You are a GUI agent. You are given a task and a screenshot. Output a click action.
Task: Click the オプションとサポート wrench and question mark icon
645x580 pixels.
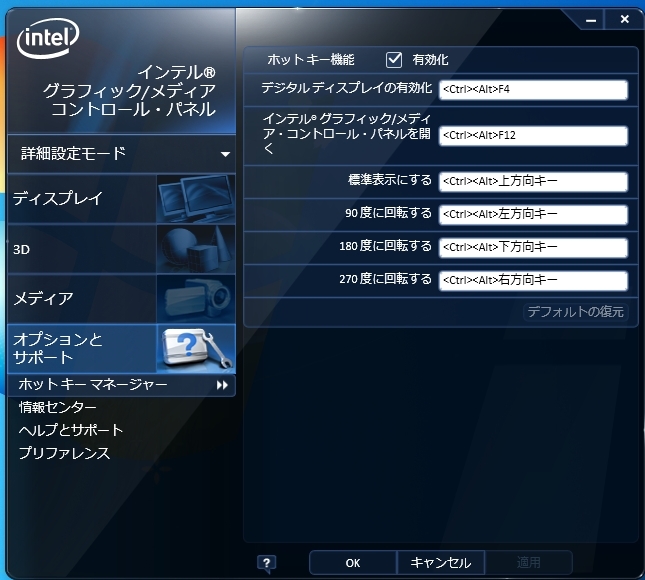196,349
